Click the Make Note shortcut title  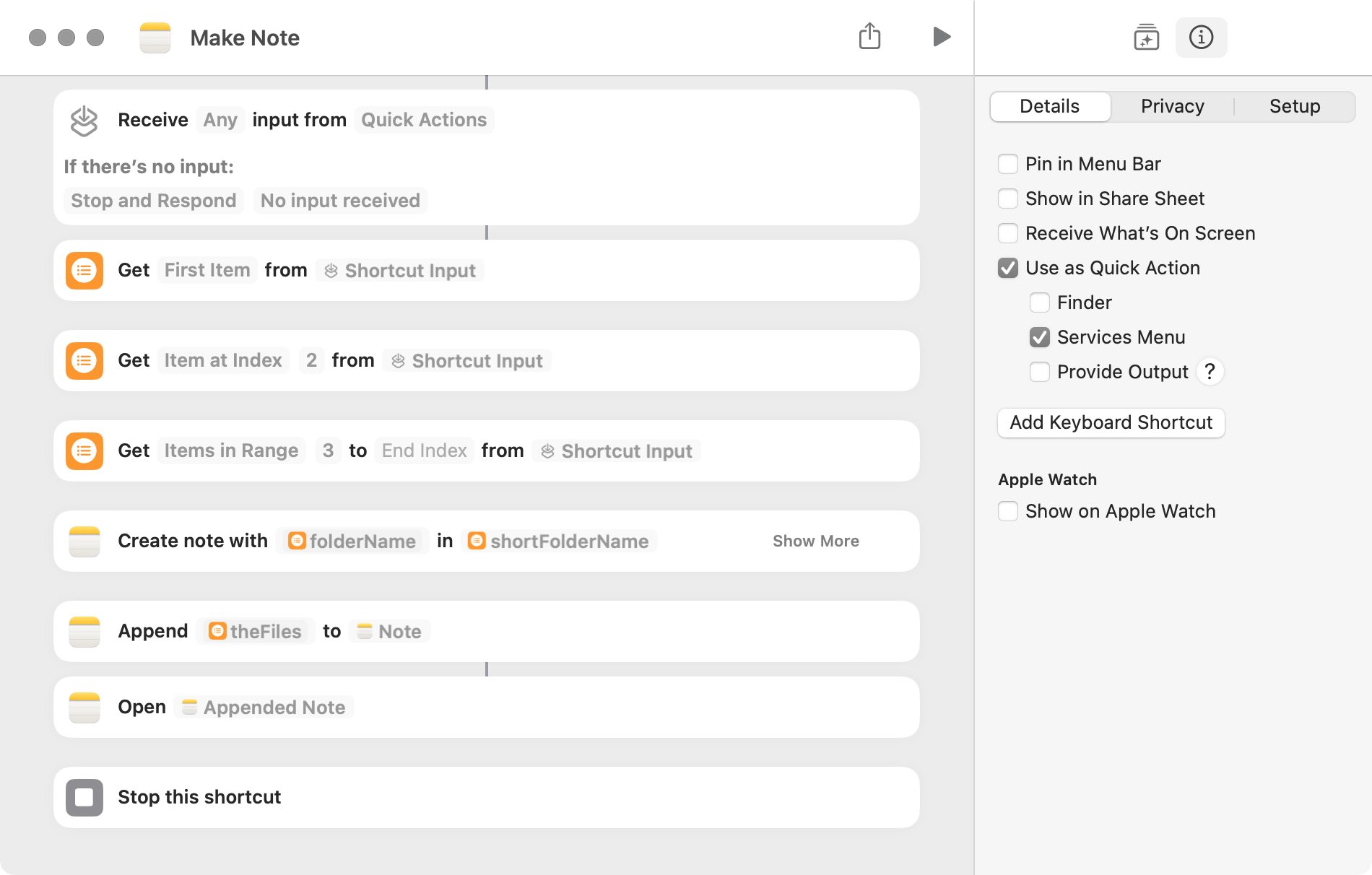pyautogui.click(x=245, y=38)
